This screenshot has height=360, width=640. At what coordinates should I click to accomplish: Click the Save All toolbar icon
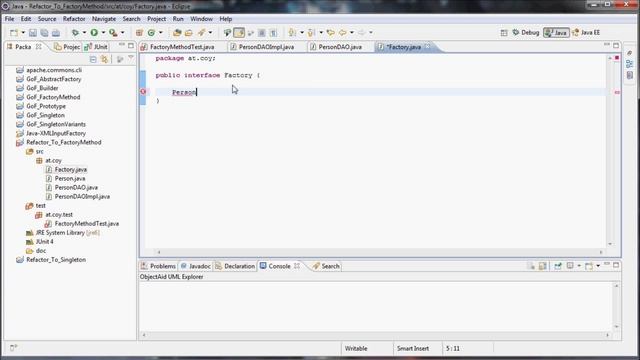coord(44,33)
